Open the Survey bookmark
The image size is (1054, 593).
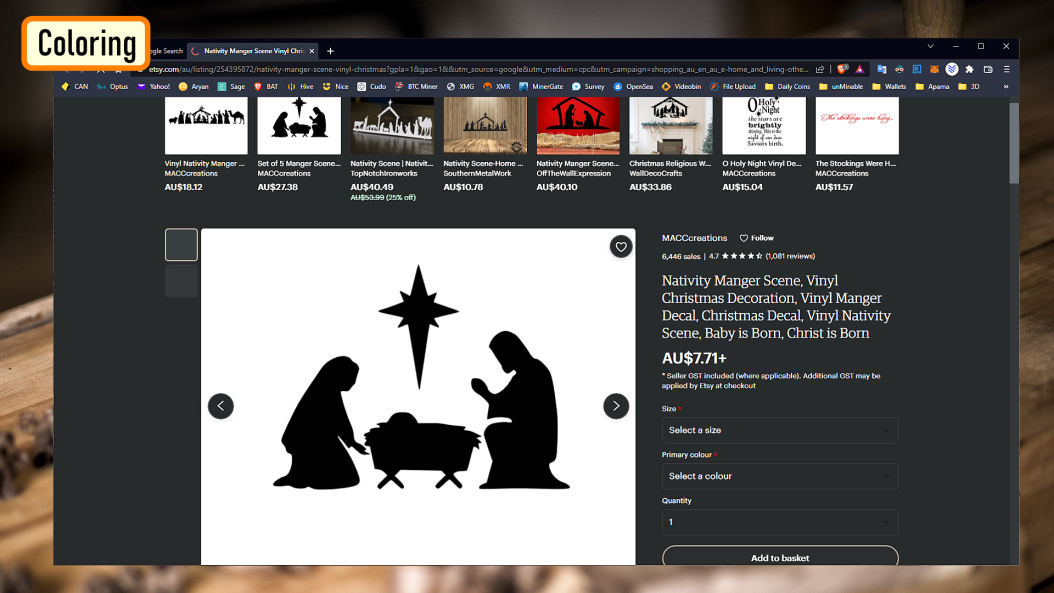588,87
